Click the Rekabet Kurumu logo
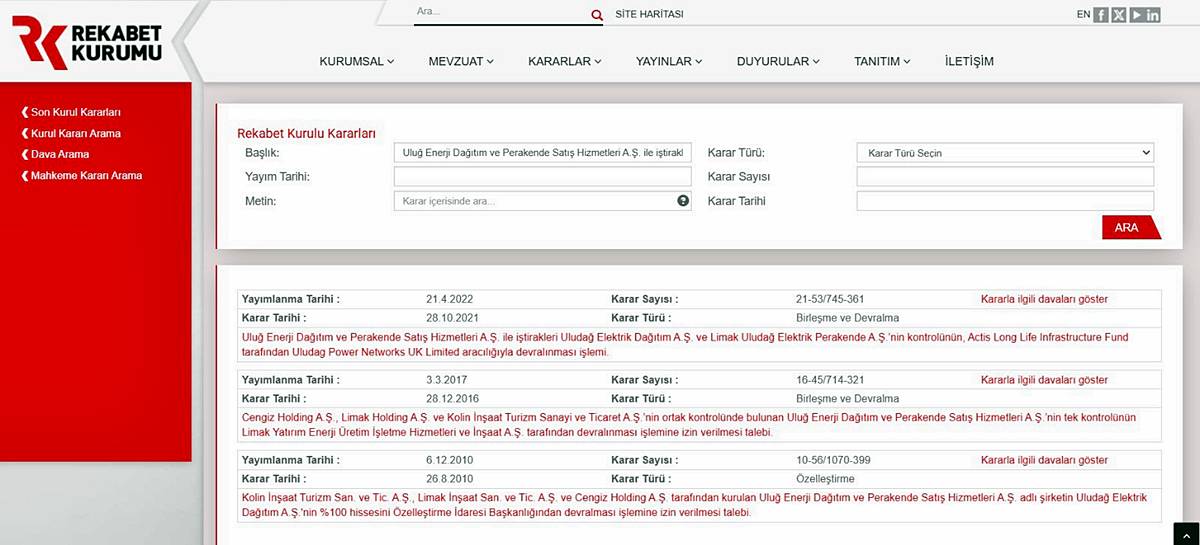Screen dimensions: 1200x545 (88, 43)
